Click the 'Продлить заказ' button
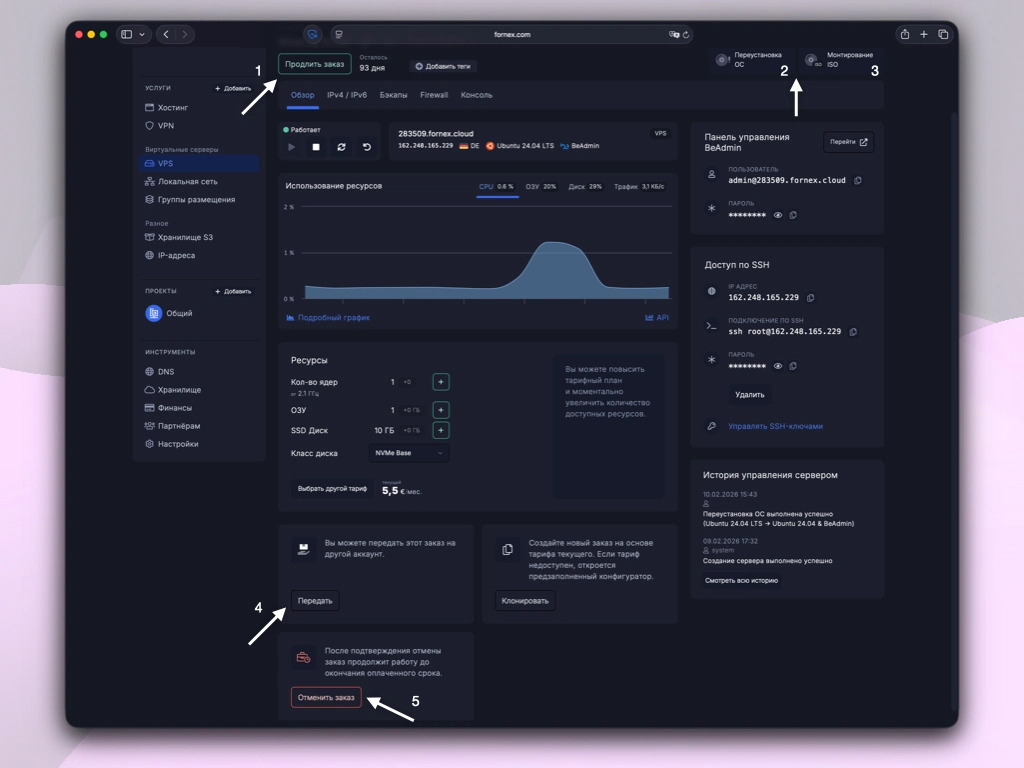 coord(315,64)
